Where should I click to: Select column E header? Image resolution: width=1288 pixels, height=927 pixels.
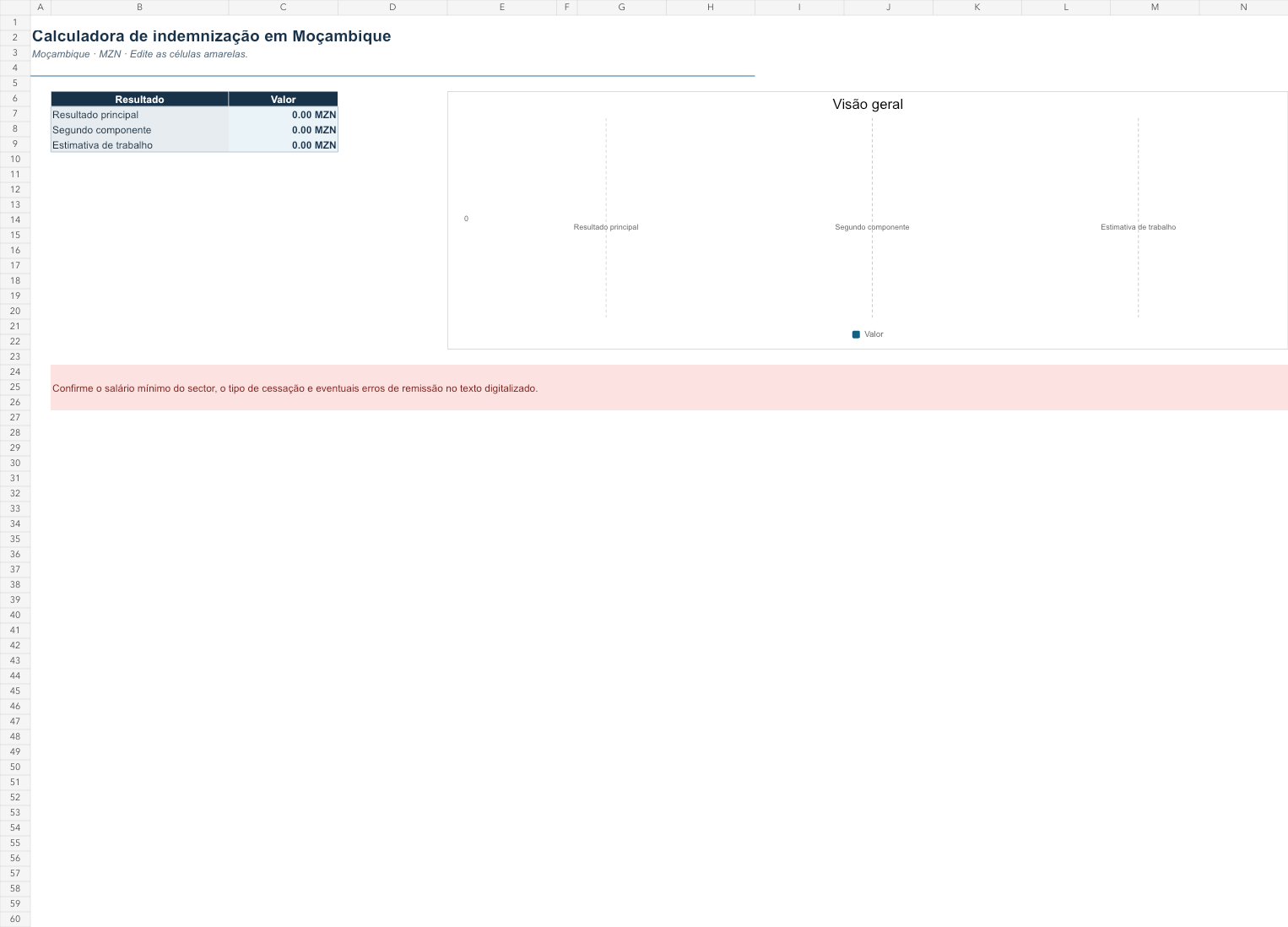click(x=502, y=8)
